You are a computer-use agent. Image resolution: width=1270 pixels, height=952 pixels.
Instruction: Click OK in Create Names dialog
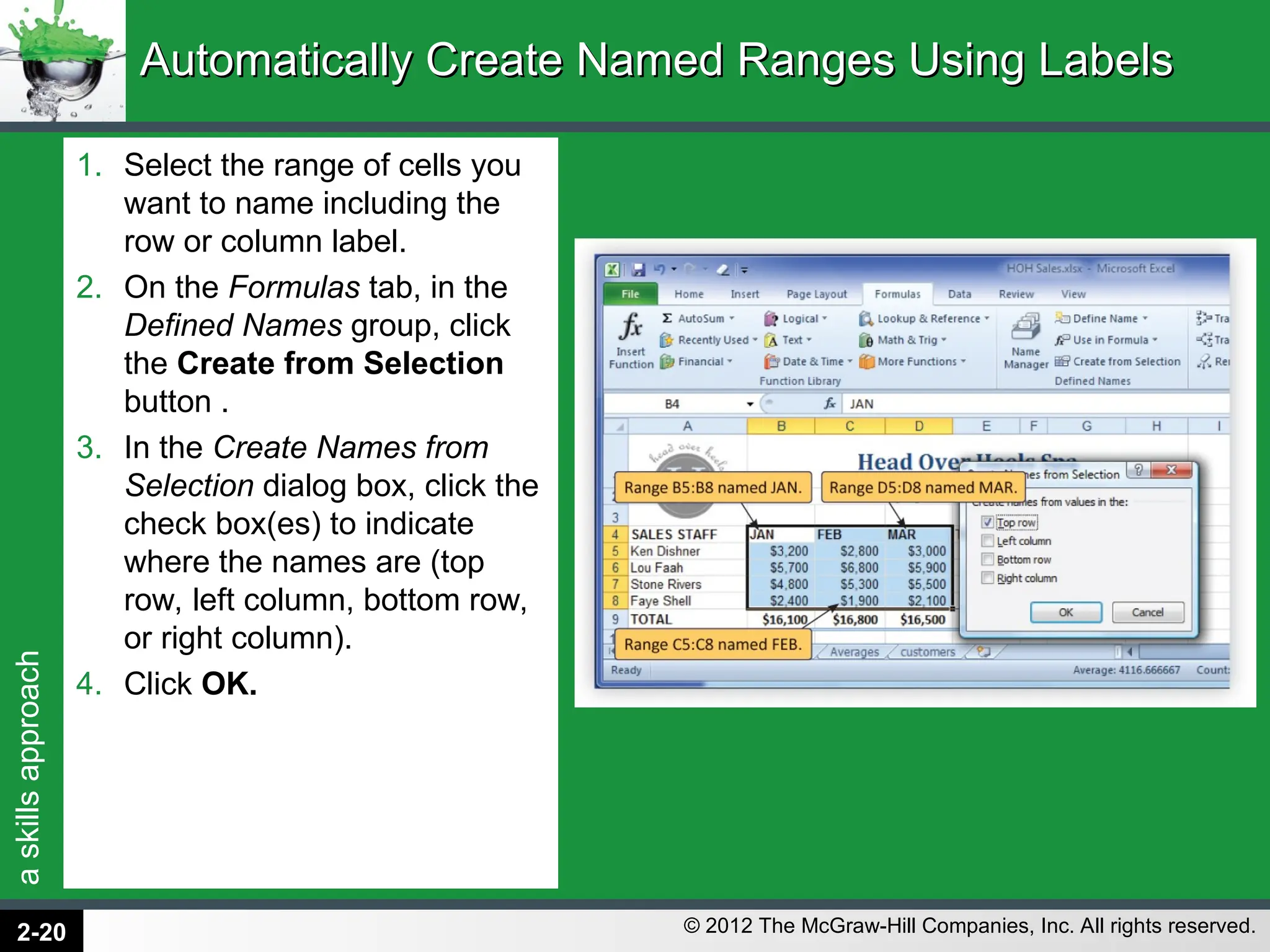(x=1066, y=612)
